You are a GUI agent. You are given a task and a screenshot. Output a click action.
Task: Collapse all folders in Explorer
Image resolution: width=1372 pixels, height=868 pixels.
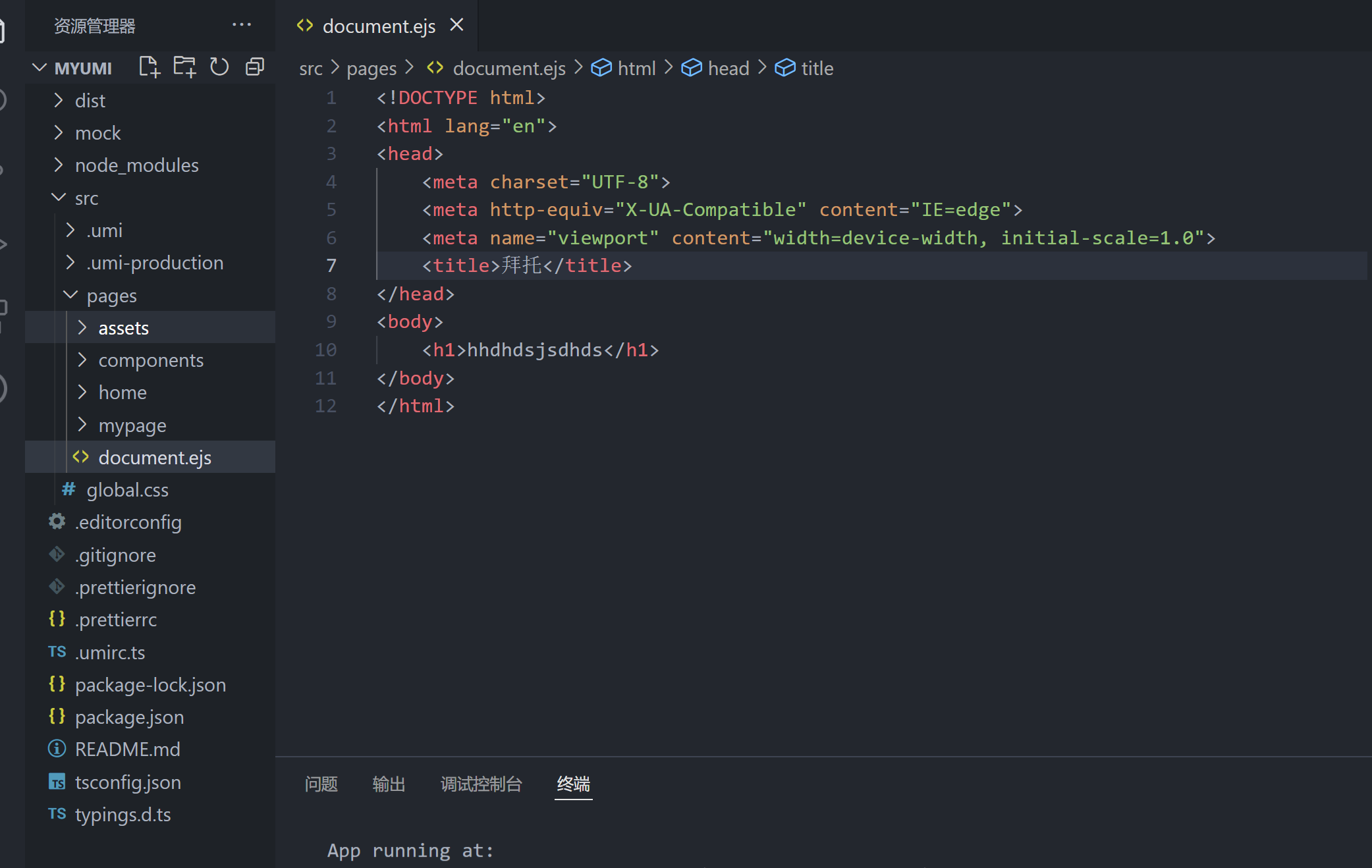[255, 67]
